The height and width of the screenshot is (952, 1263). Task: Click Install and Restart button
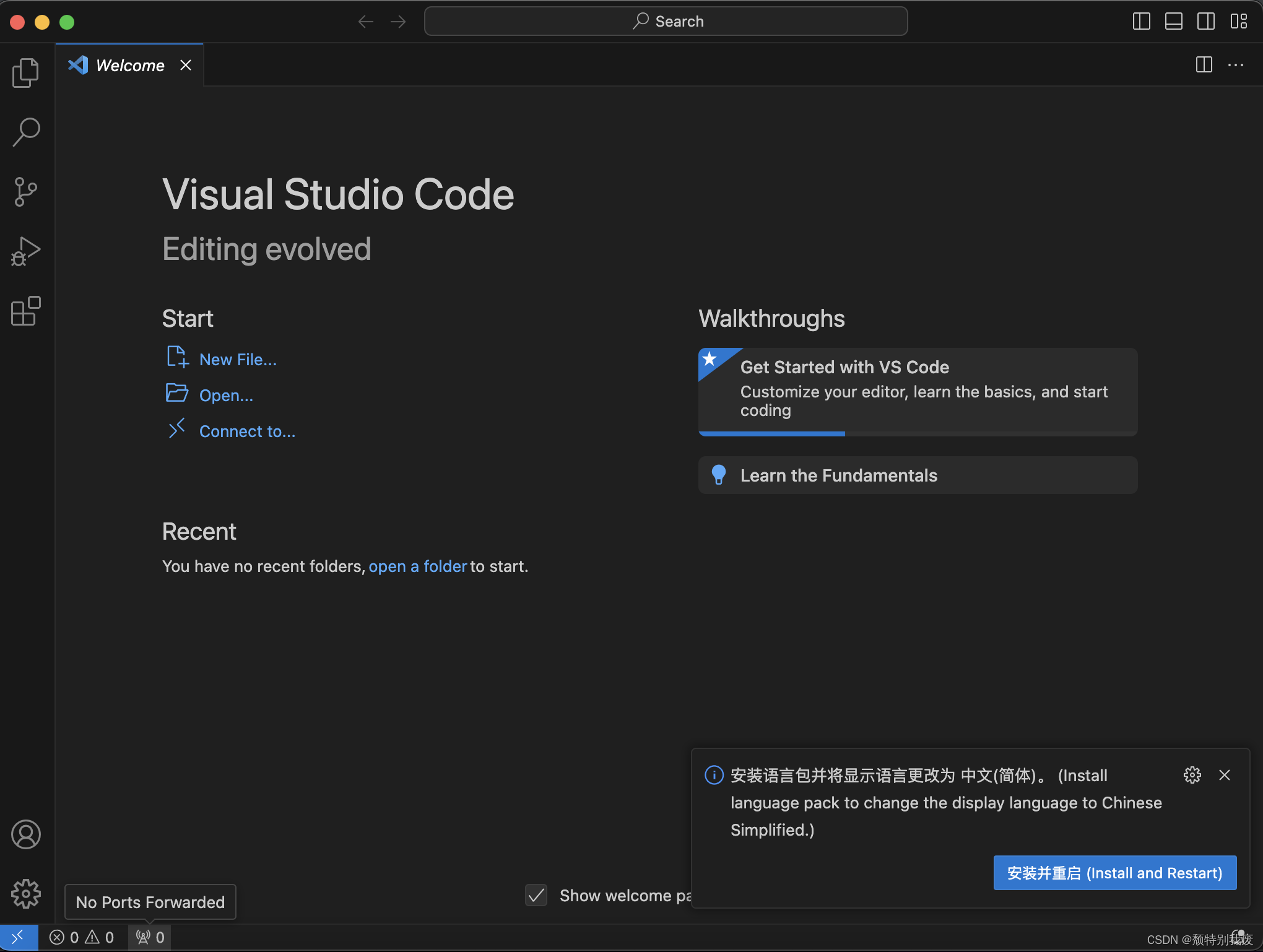tap(1115, 873)
